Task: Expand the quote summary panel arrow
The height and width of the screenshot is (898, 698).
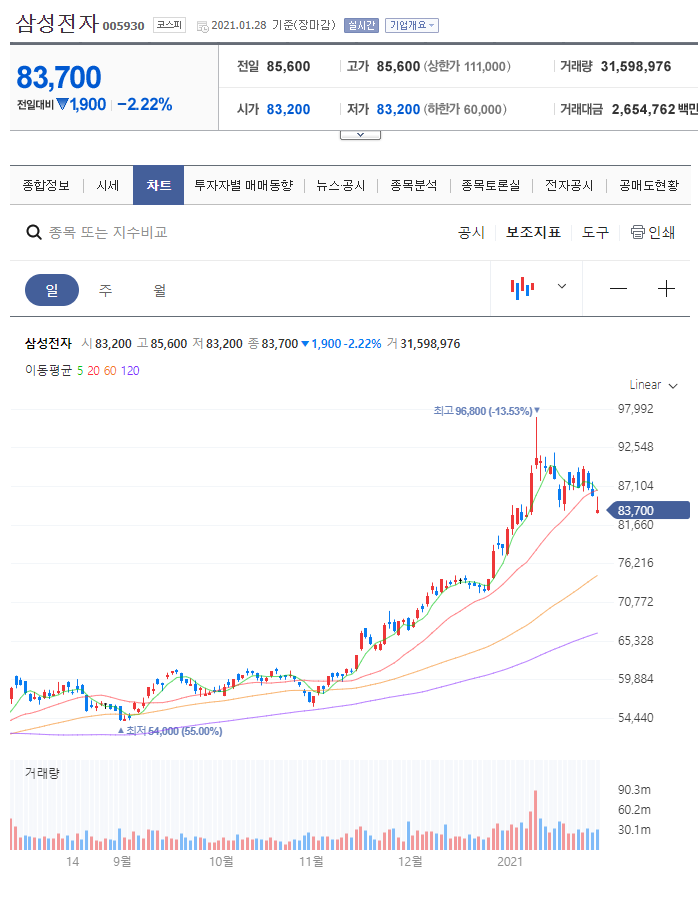Action: click(x=360, y=135)
